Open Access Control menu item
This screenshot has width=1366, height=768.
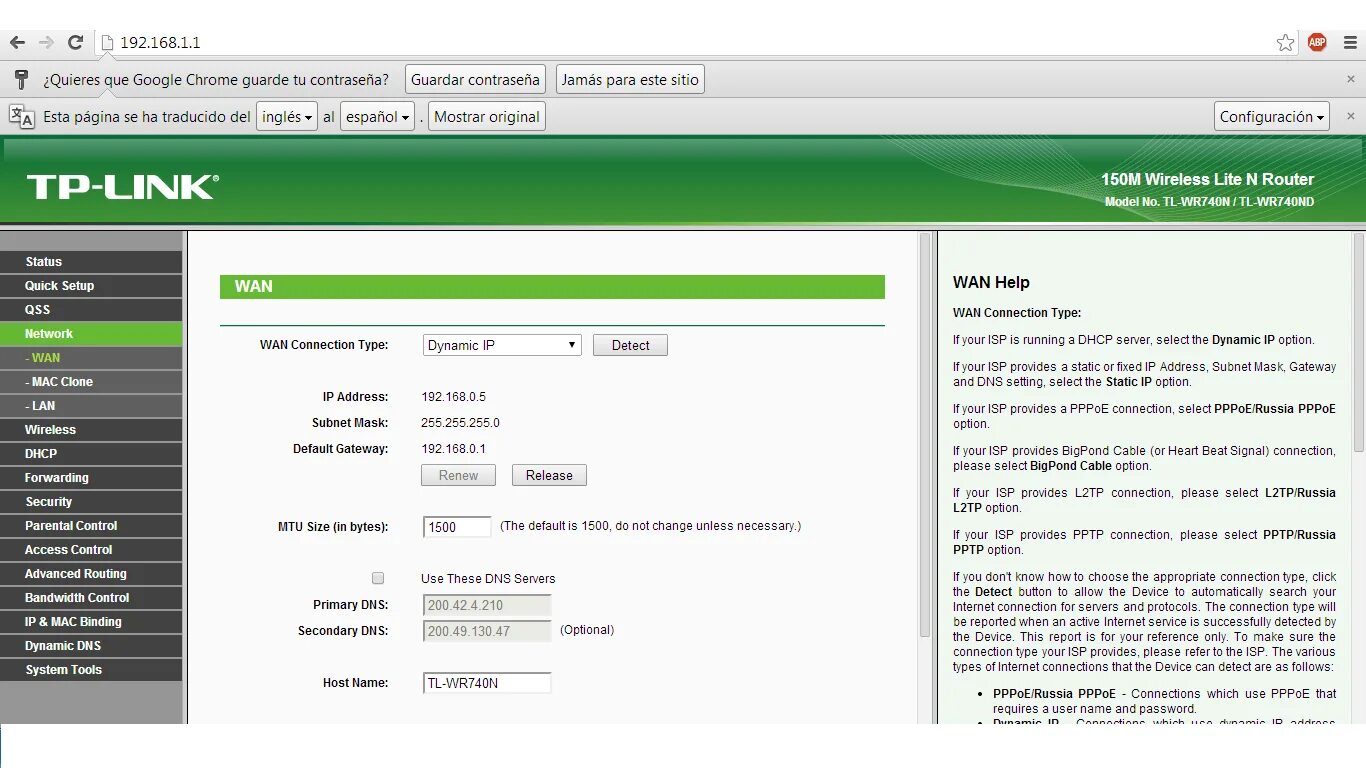[x=91, y=549]
